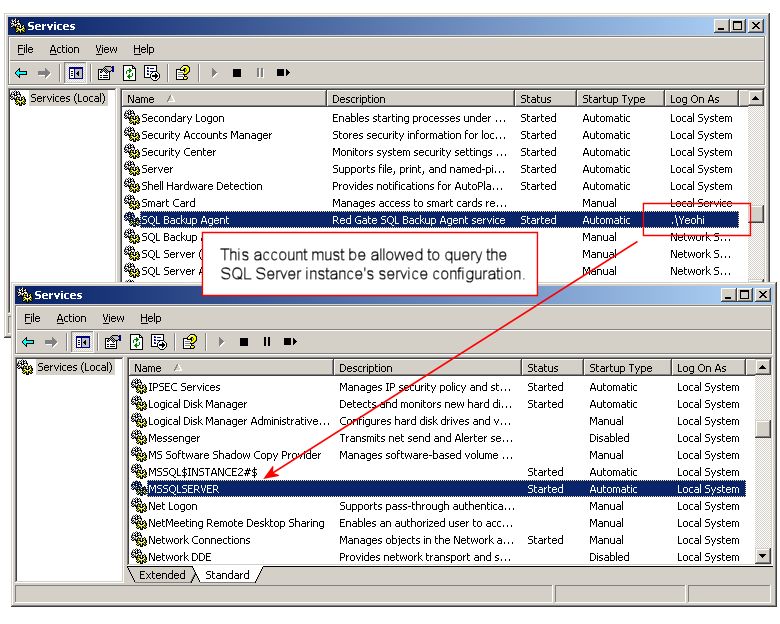Pause Service button in bottom Services window
This screenshot has height=624, width=780.
click(267, 342)
